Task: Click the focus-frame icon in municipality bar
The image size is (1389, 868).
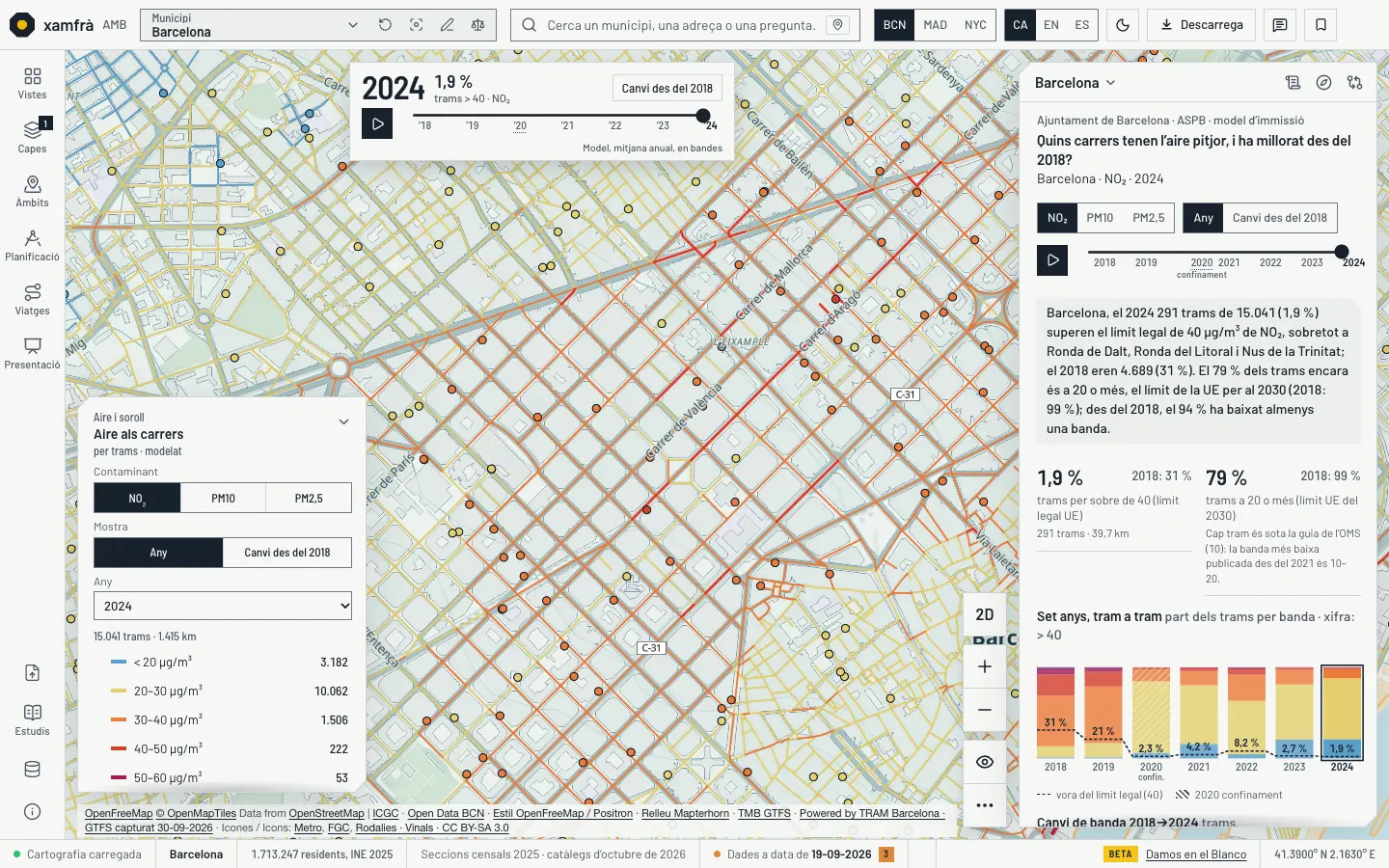Action: click(x=416, y=25)
